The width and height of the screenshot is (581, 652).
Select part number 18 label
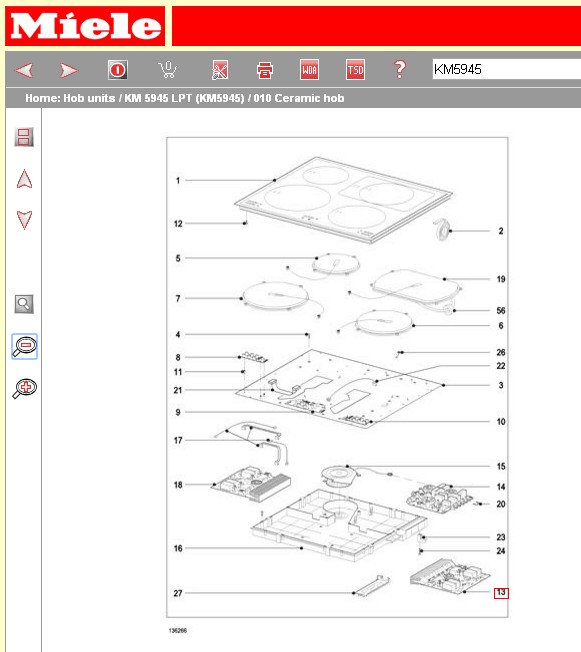(178, 485)
